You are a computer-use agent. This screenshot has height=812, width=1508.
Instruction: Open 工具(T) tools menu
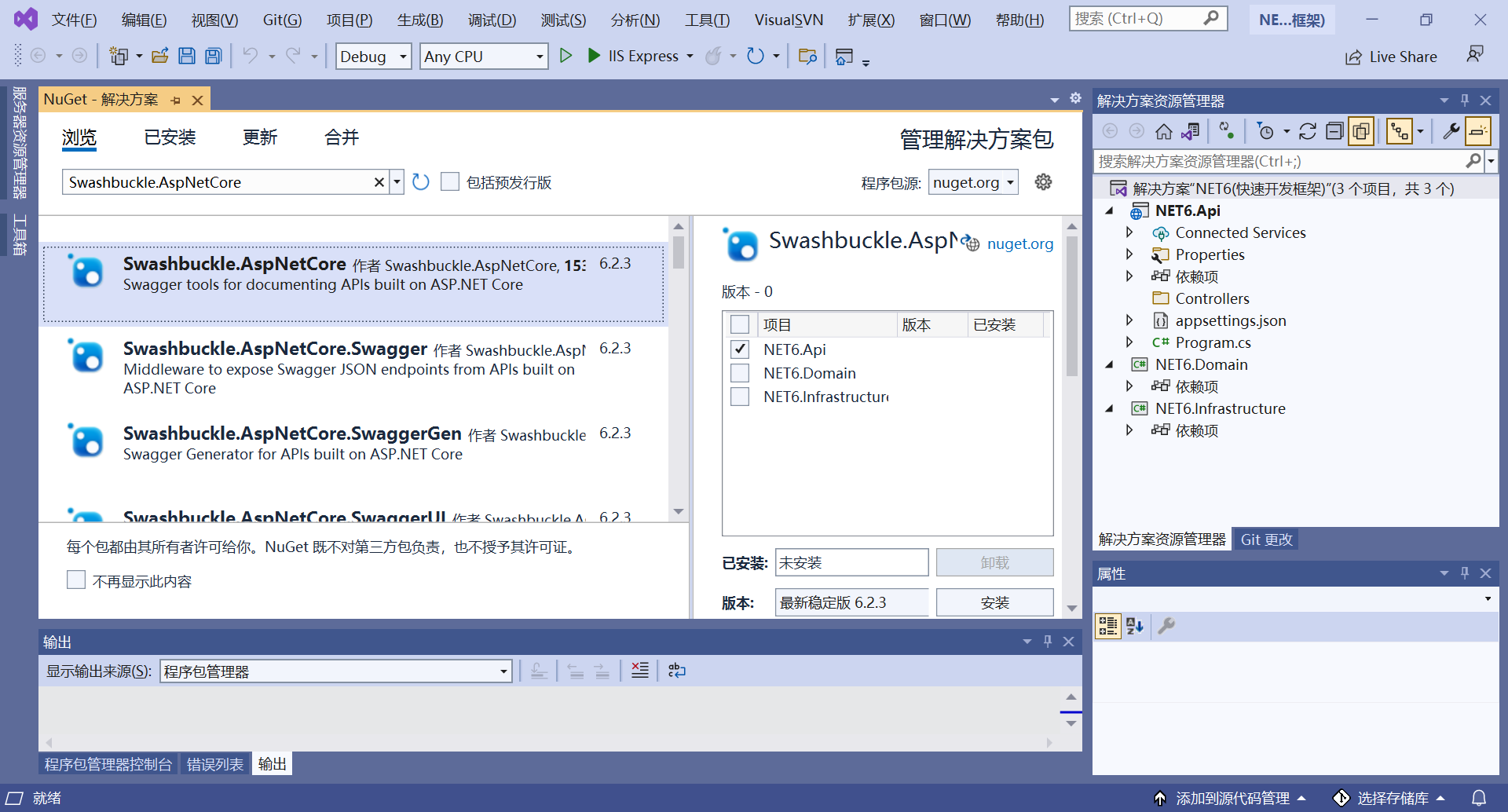[707, 20]
